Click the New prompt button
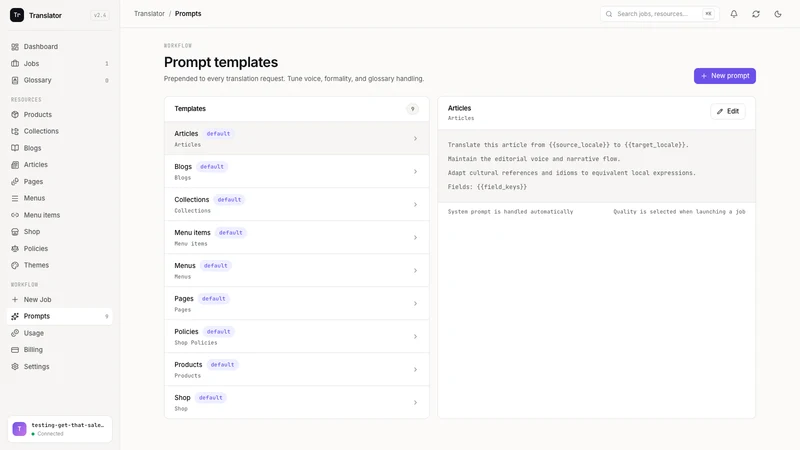 pos(724,76)
